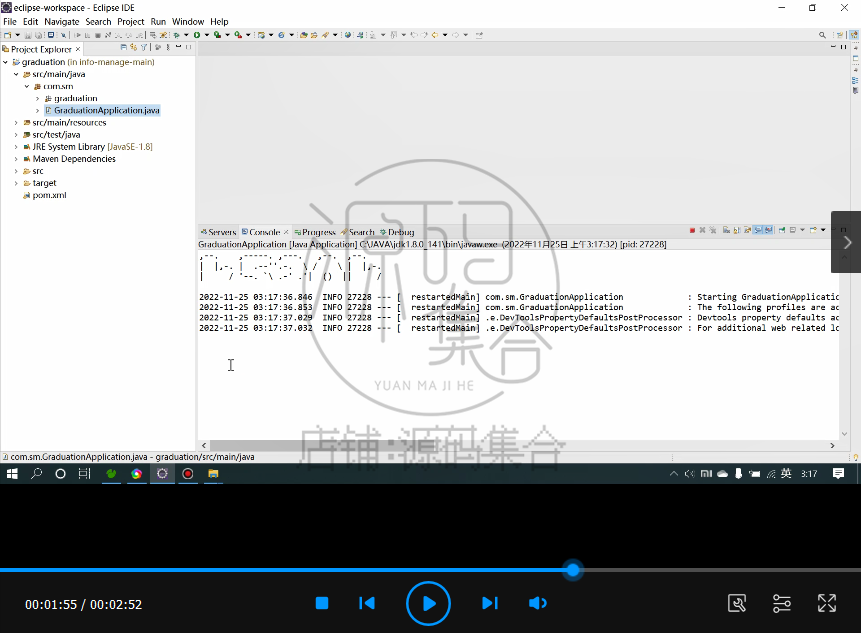Collapse the comsm package in Project Explorer
The width and height of the screenshot is (861, 633).
(26, 86)
